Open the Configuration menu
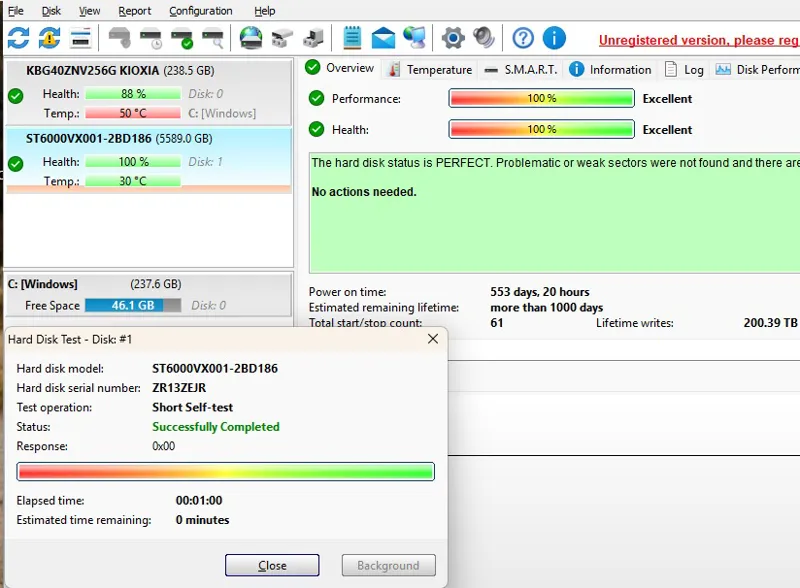Screen dimensions: 800x588 click(x=200, y=11)
